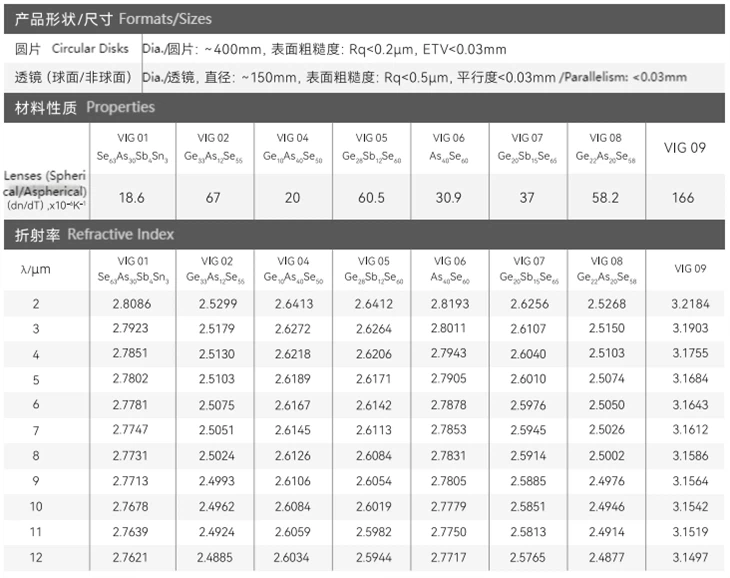Click the 166 value for VIG 09
This screenshot has width=730, height=578.
point(683,197)
